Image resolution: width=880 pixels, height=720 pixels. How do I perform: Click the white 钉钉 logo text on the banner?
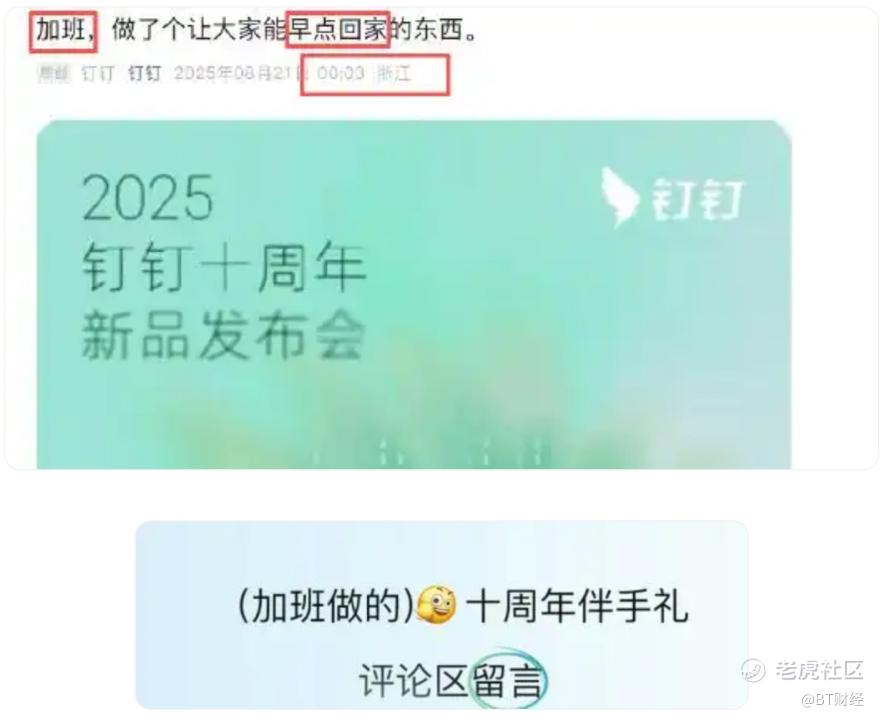click(696, 199)
